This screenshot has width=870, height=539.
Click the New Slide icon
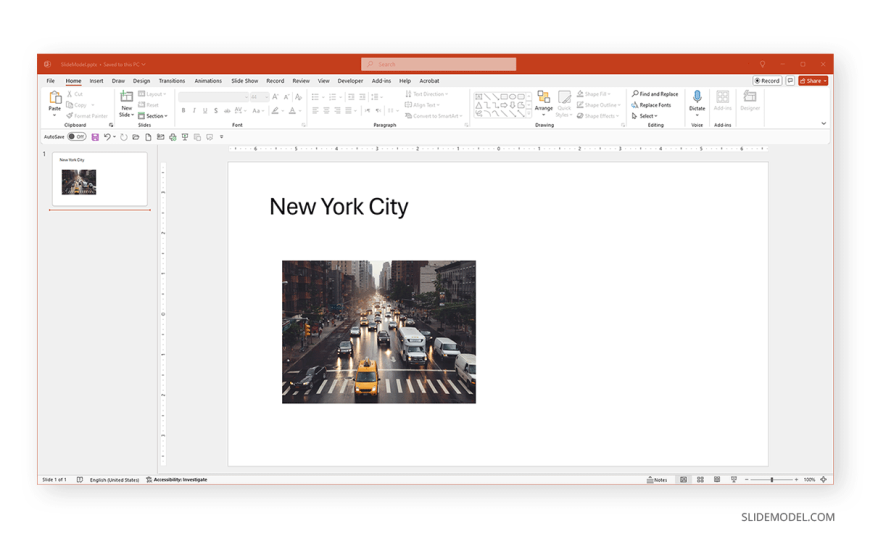[127, 97]
